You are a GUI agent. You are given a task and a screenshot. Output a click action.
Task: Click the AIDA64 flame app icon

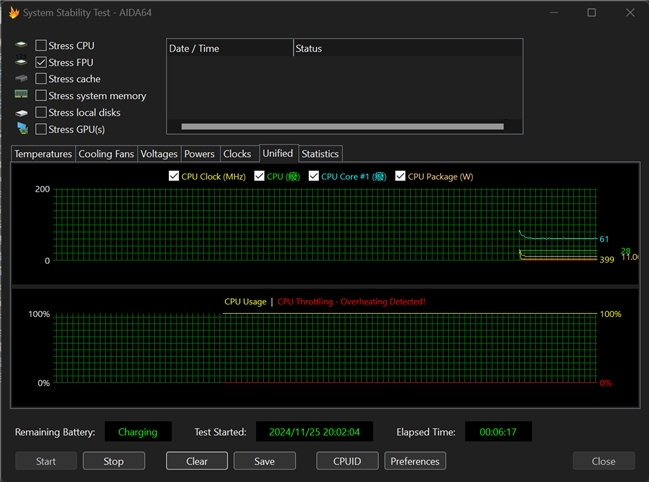pyautogui.click(x=14, y=13)
